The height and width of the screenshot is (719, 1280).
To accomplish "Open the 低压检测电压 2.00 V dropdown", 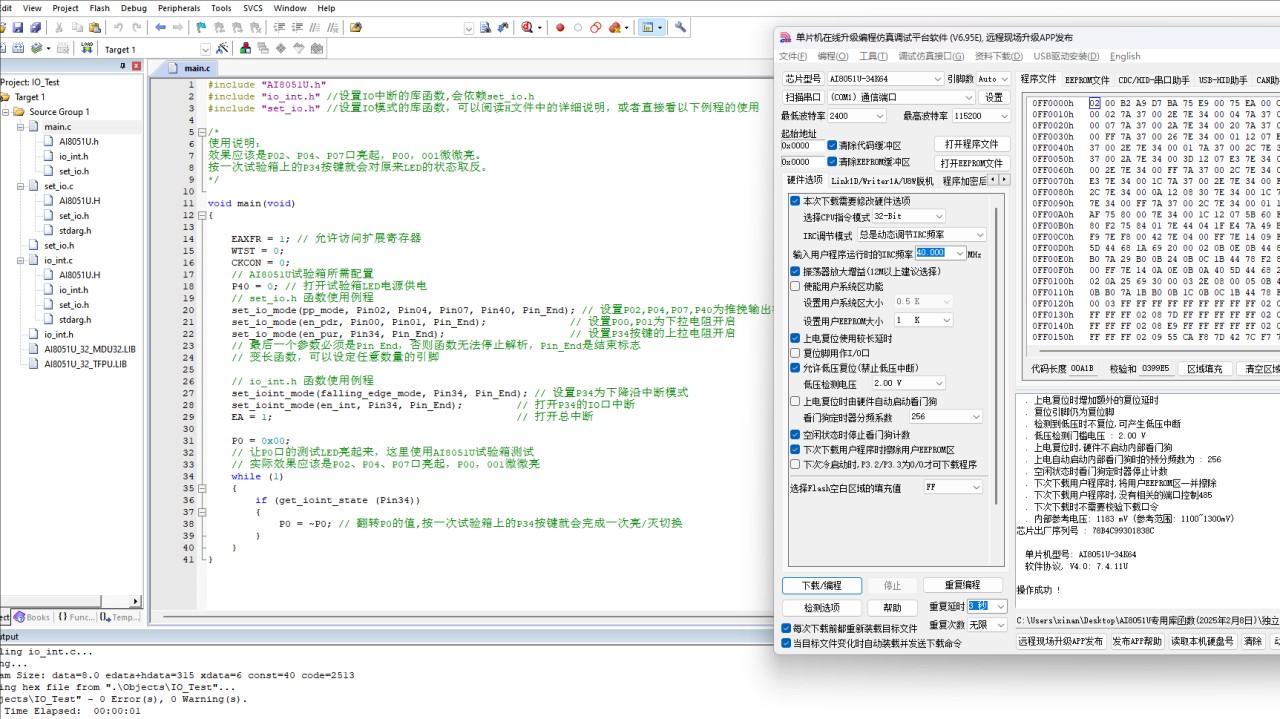I will coord(908,383).
